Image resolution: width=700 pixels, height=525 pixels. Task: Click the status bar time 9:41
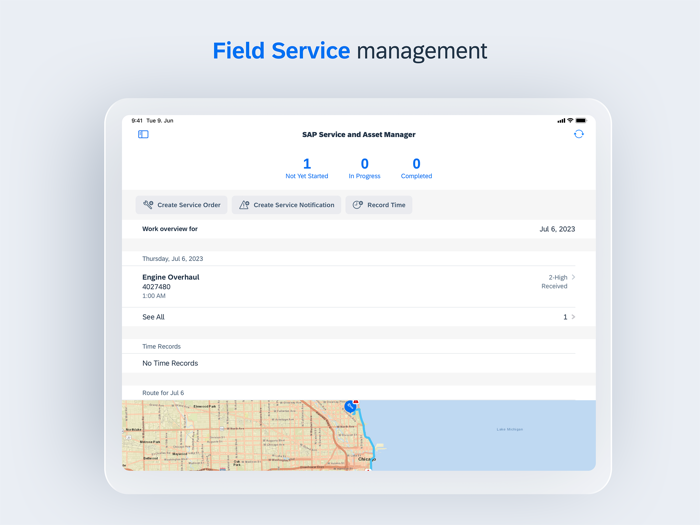[137, 121]
